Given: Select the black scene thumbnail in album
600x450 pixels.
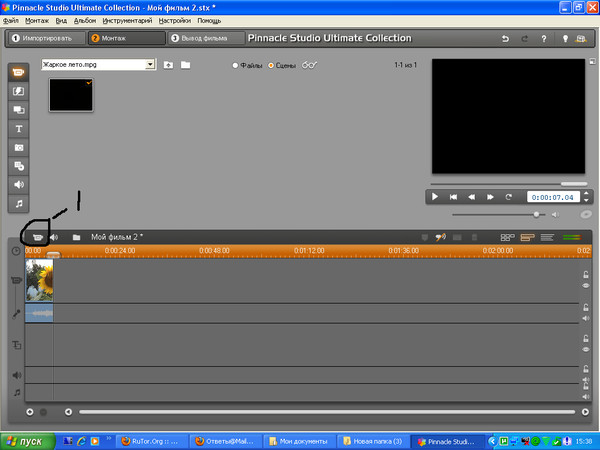Looking at the screenshot, I should coord(71,95).
